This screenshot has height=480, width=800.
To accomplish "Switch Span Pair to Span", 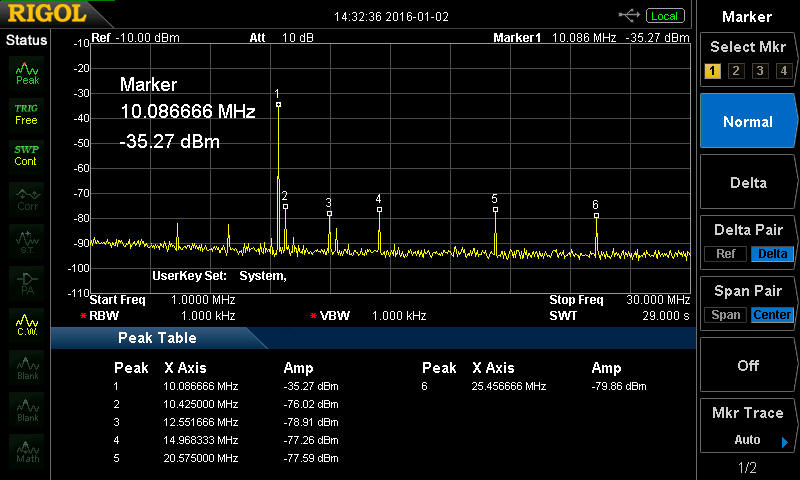I will click(x=725, y=315).
